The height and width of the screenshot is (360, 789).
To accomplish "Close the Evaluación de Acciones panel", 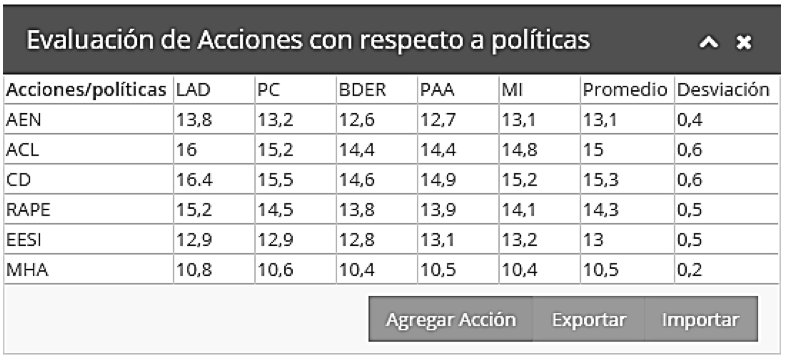I will coord(743,43).
